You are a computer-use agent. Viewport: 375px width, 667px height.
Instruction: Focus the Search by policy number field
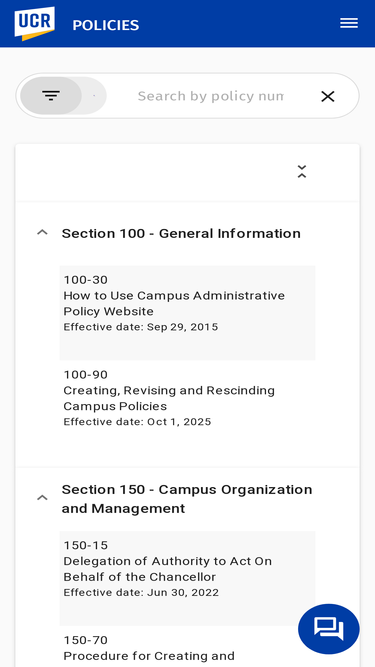coord(210,96)
